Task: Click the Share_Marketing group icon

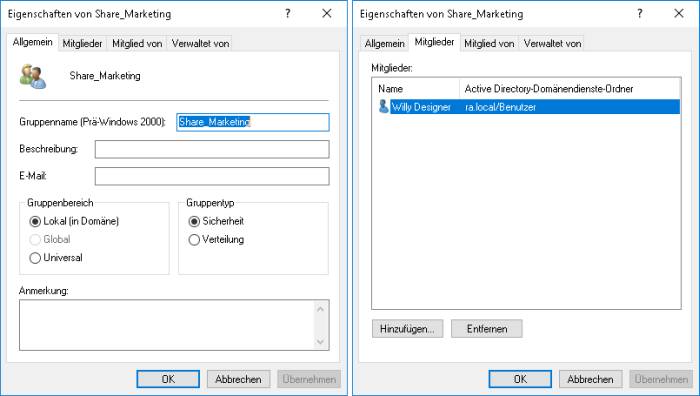Action: pyautogui.click(x=33, y=76)
